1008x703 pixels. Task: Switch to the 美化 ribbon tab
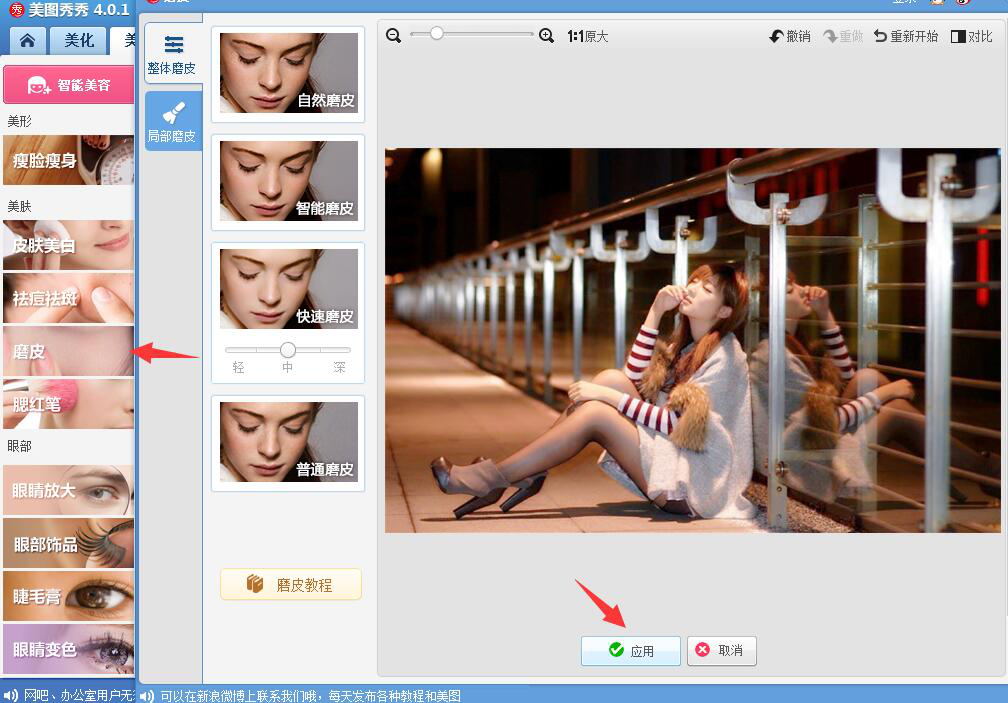click(77, 40)
